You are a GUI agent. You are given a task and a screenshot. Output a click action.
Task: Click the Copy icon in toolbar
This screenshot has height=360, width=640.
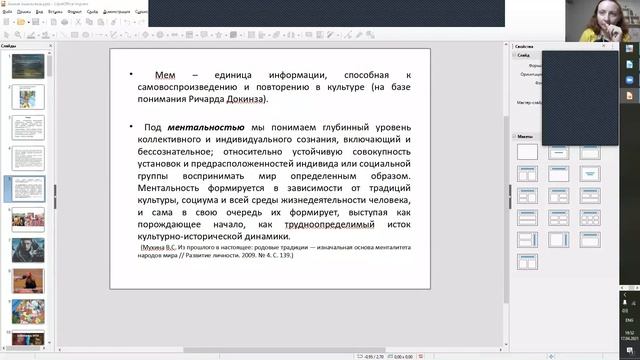pyautogui.click(x=89, y=22)
